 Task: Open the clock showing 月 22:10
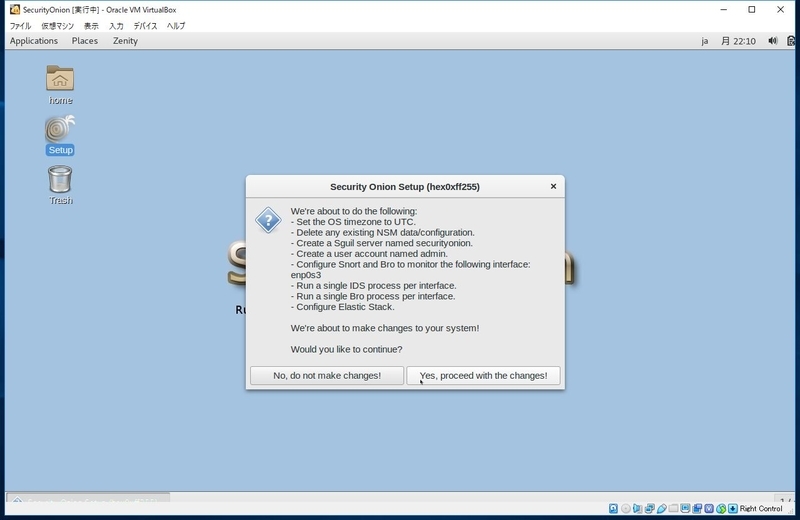pos(738,41)
